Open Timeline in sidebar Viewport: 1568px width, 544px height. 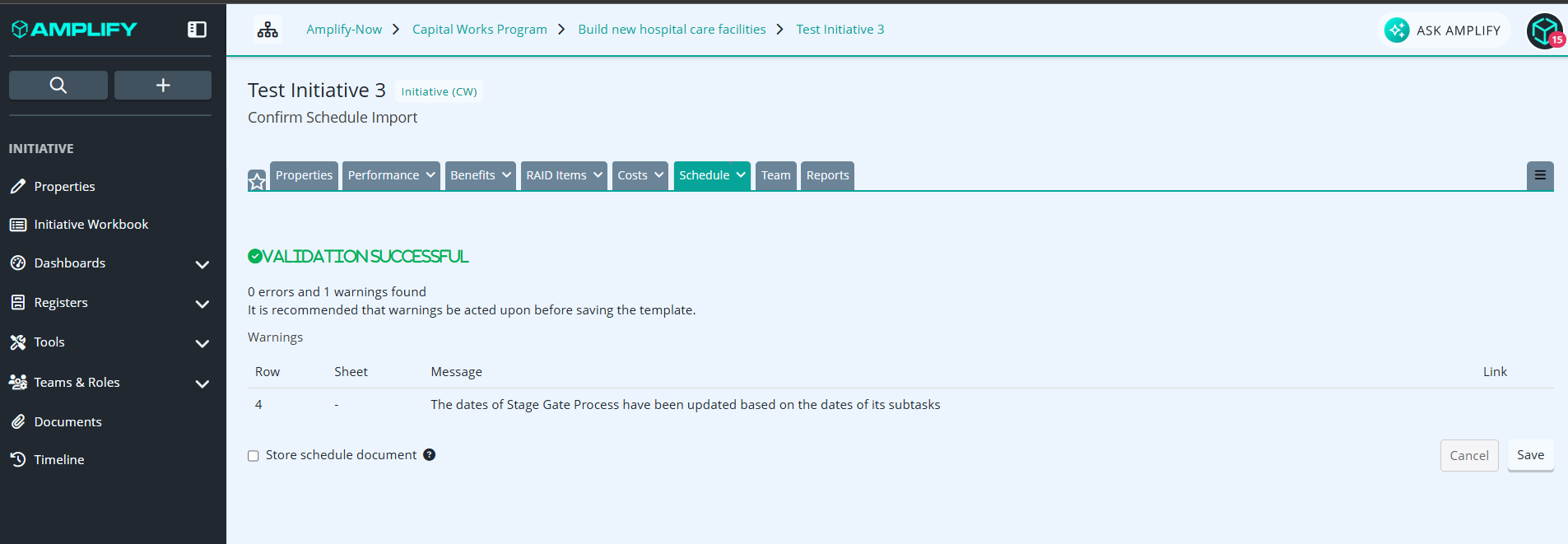coord(59,460)
